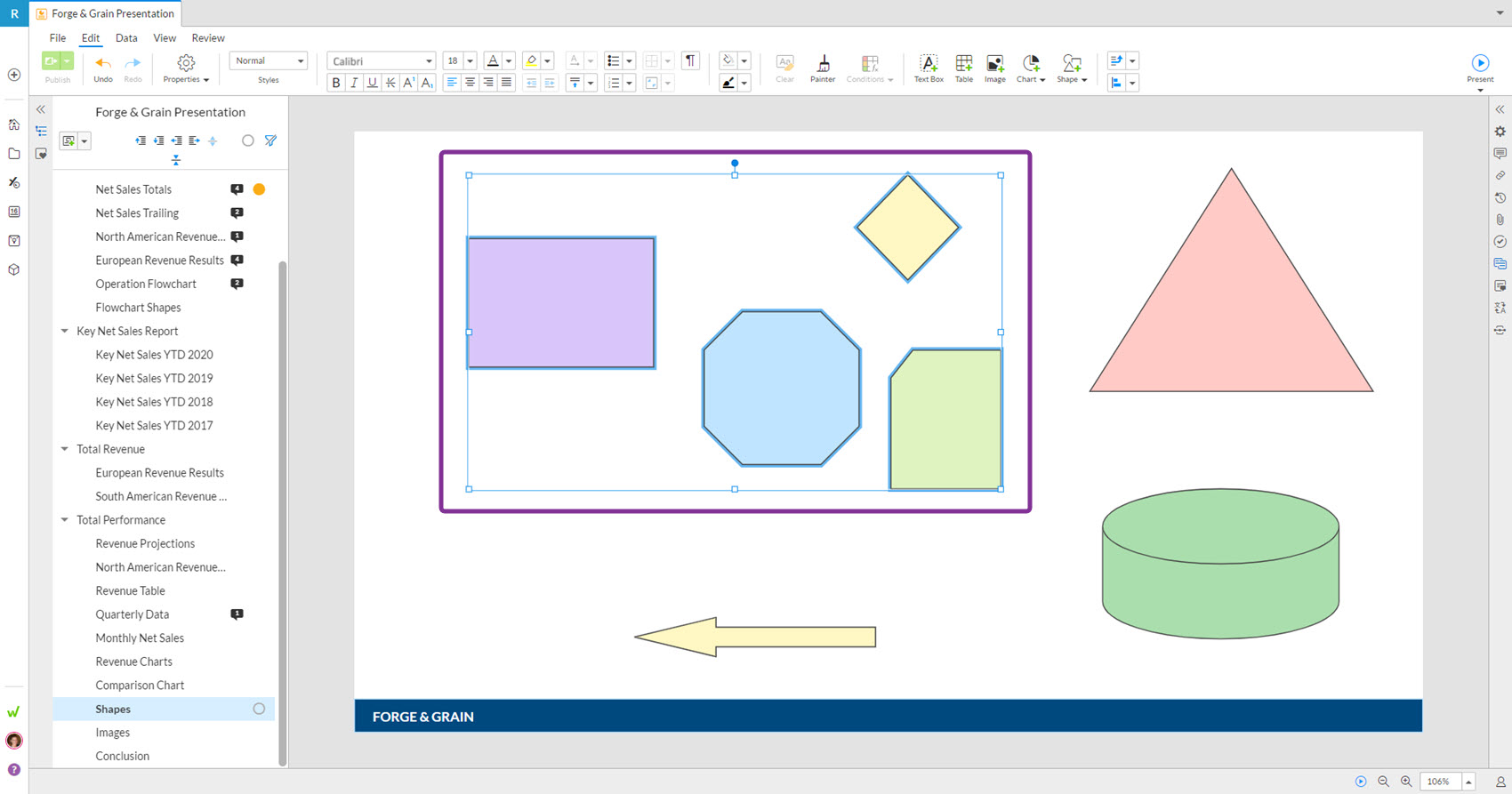Open the Calibri font dropdown
The width and height of the screenshot is (1512, 794).
coord(382,60)
